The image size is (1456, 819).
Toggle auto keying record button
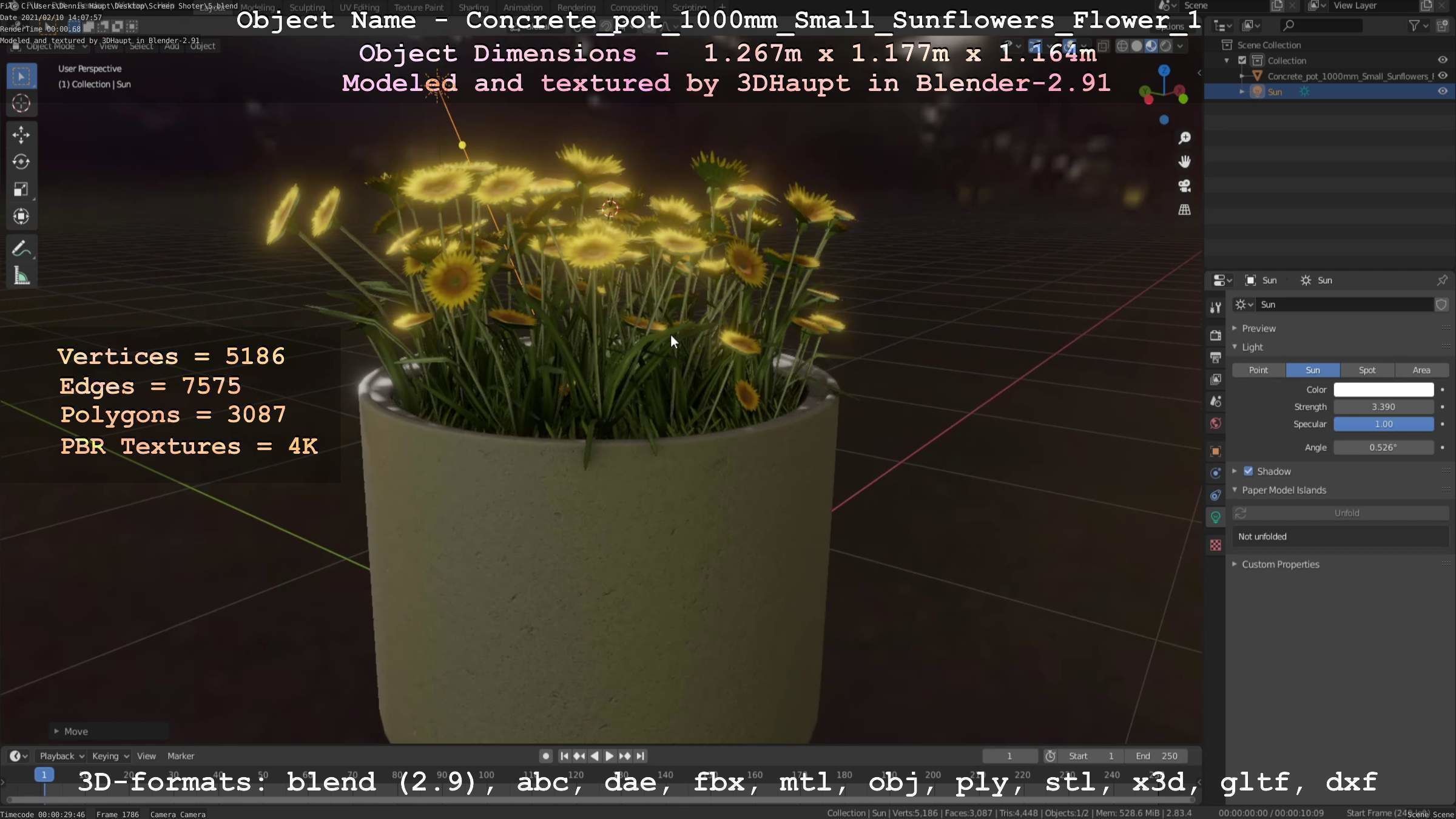pos(545,756)
